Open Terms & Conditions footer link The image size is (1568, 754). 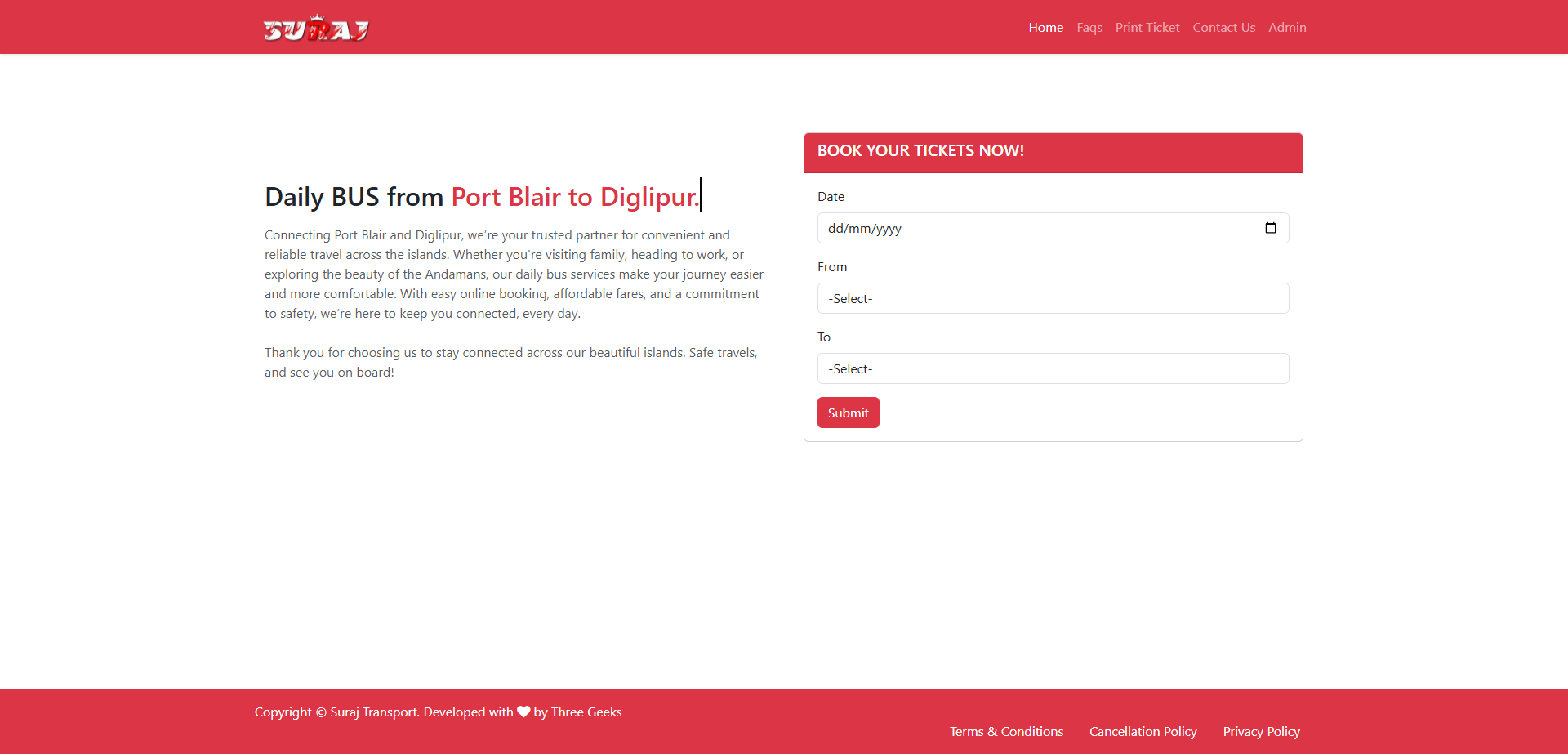pyautogui.click(x=1006, y=731)
